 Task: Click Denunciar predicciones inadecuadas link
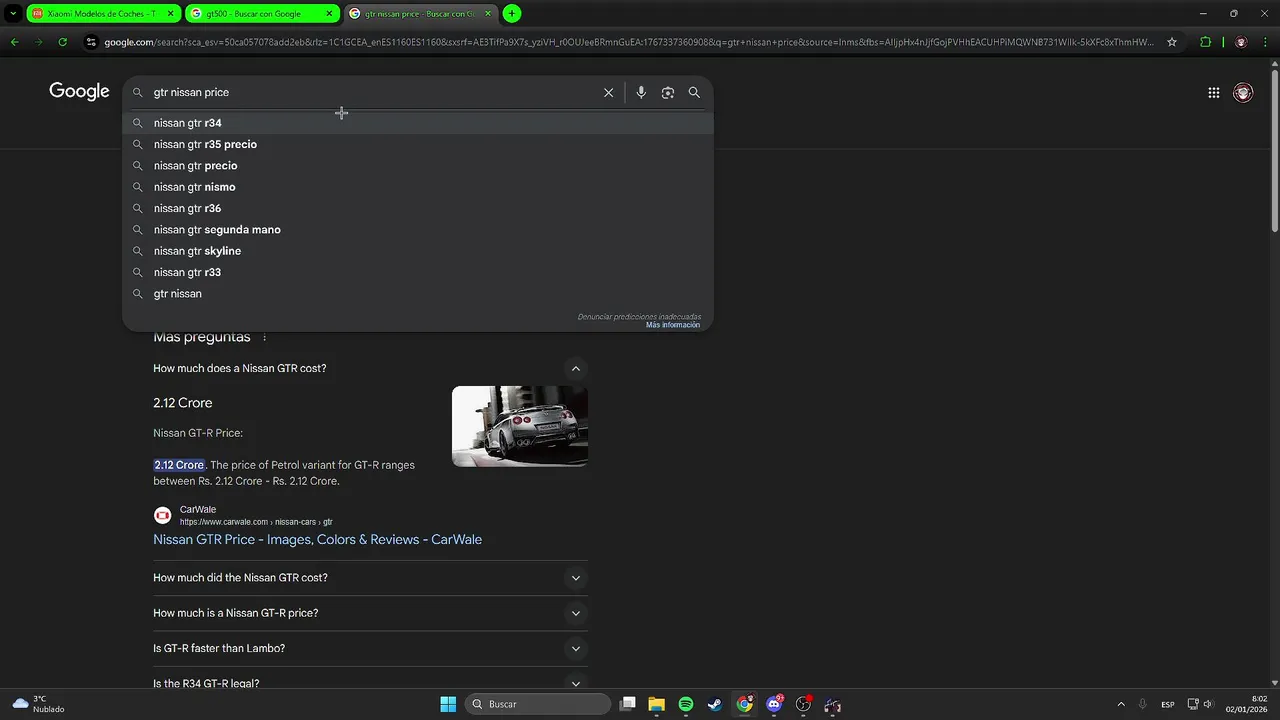[x=639, y=317]
